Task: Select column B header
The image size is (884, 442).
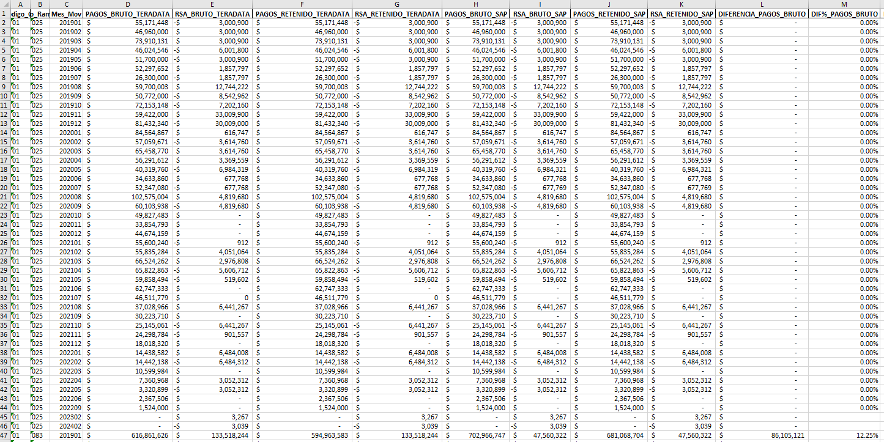Action: pyautogui.click(x=39, y=4)
